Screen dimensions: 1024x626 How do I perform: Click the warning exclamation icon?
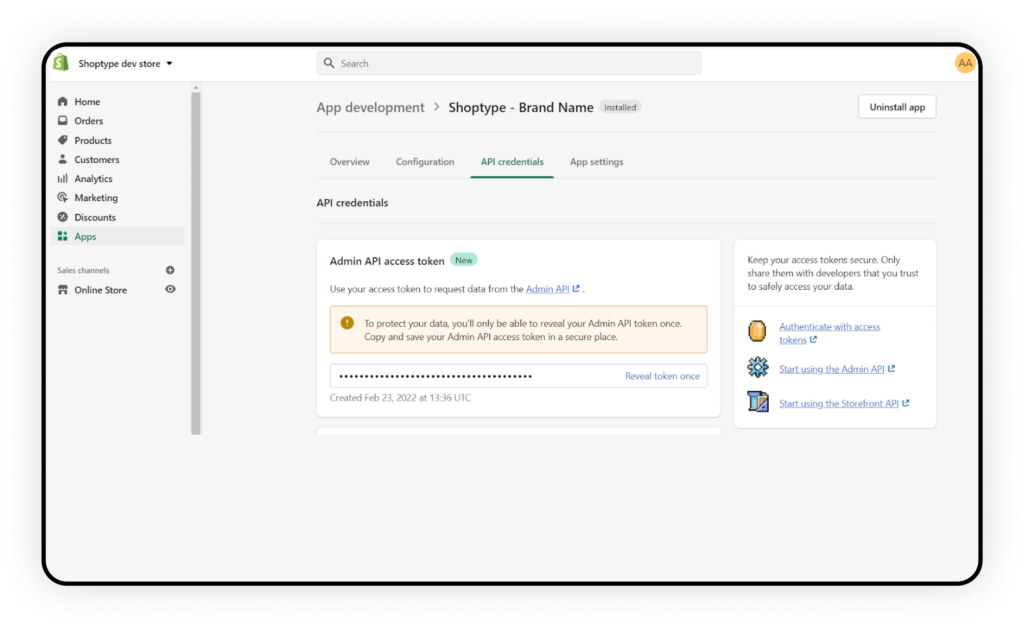(x=347, y=323)
